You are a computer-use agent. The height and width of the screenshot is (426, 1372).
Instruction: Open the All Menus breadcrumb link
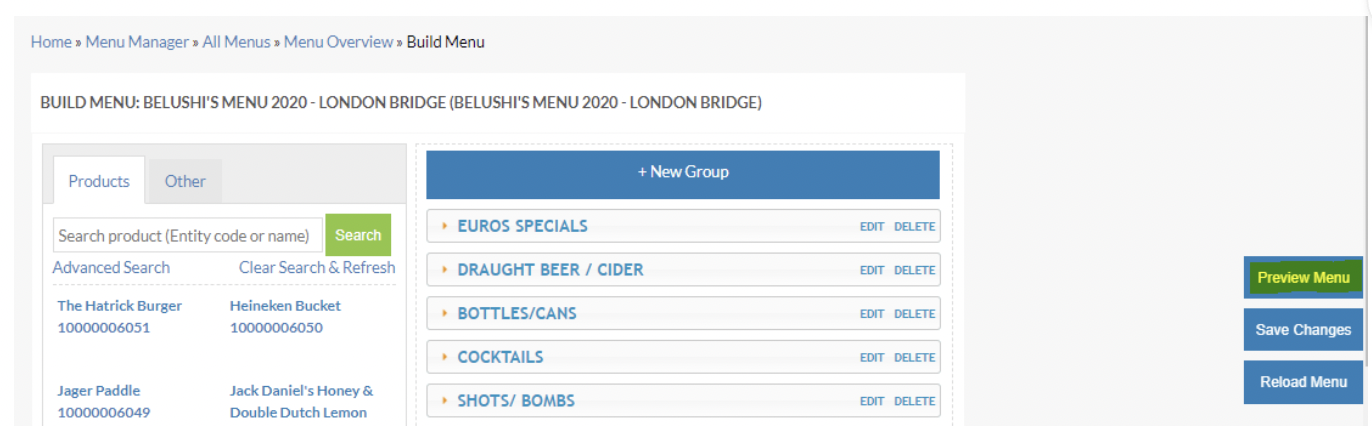236,42
